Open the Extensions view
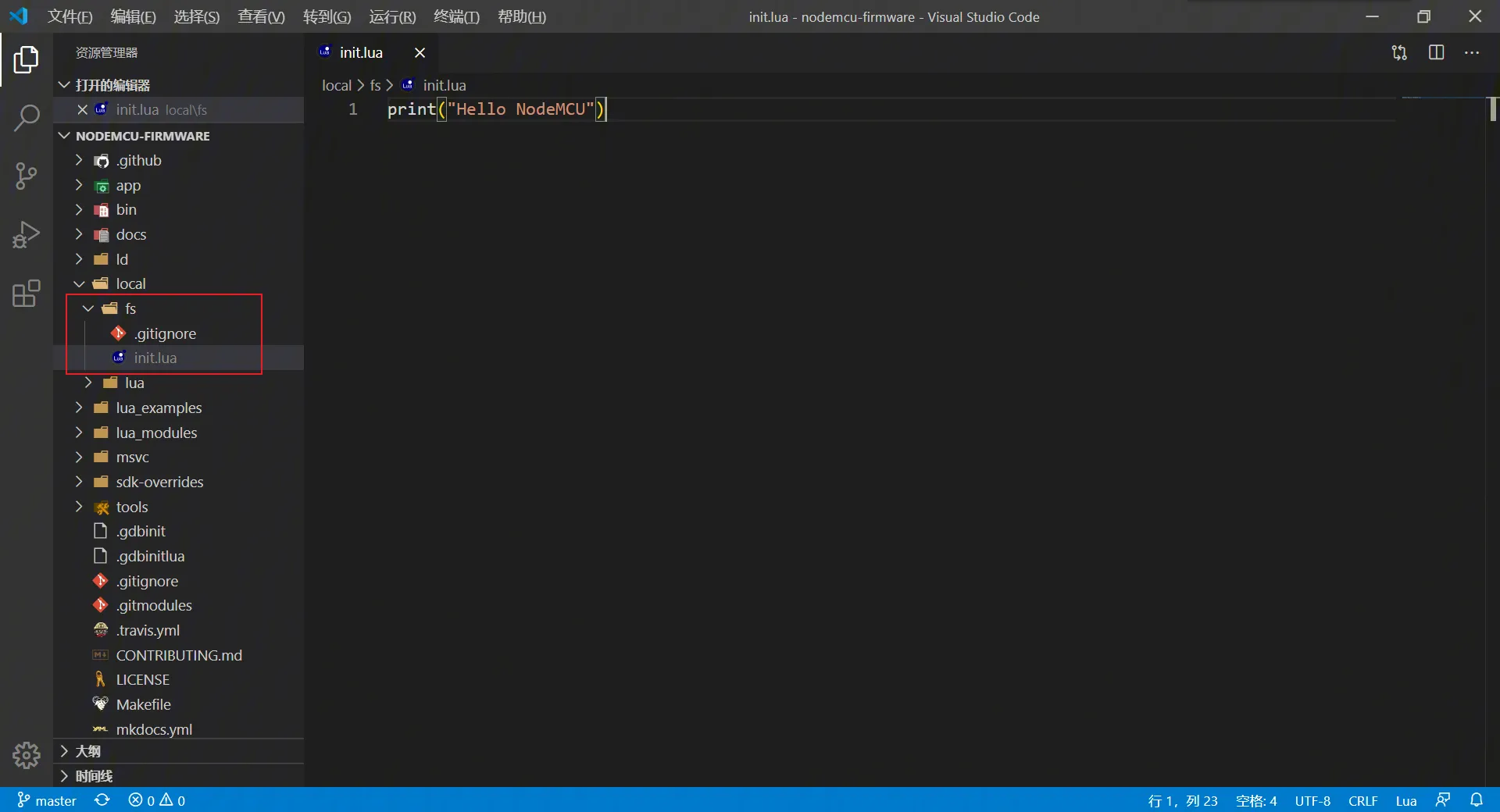 [26, 294]
